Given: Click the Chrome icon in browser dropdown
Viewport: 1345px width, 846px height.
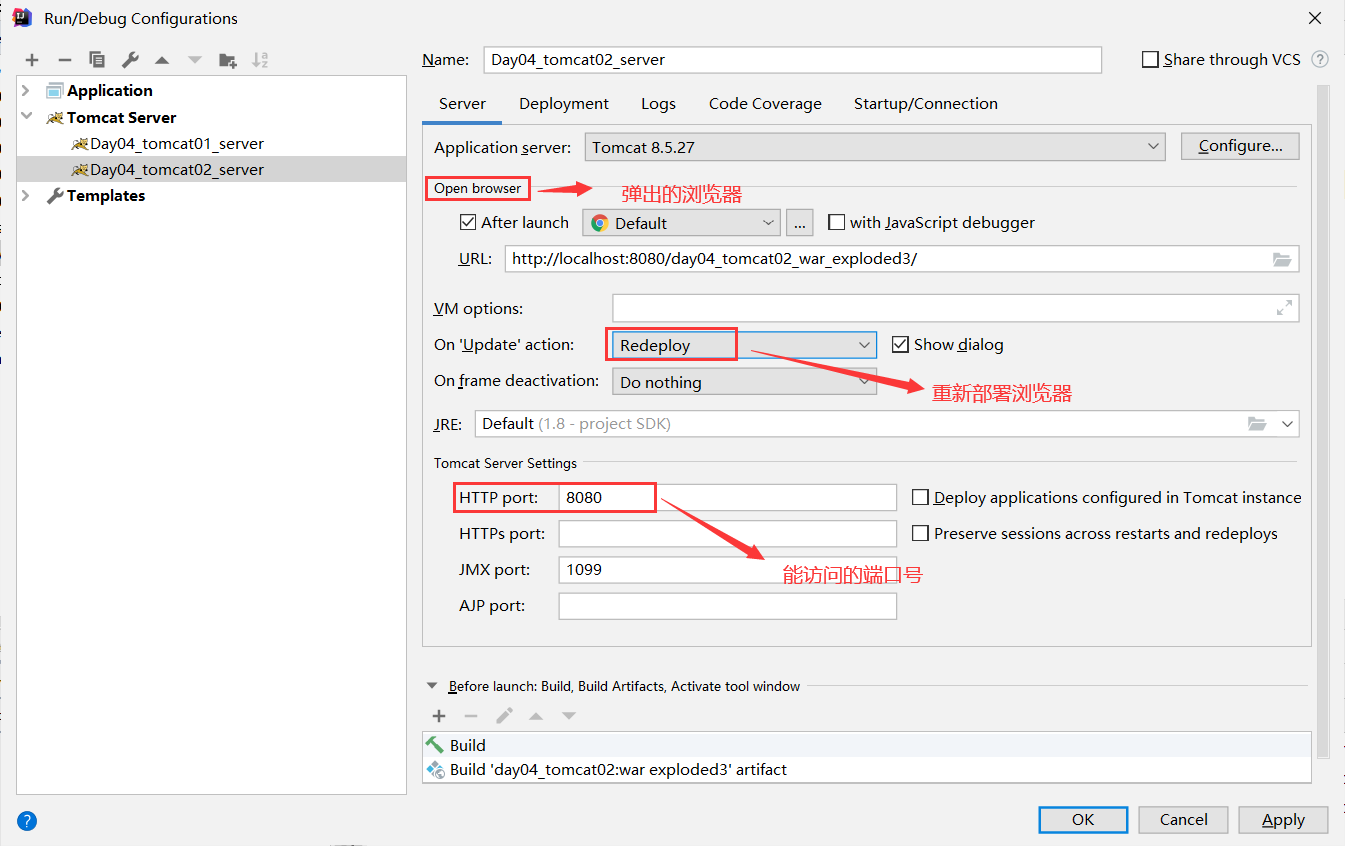Looking at the screenshot, I should pyautogui.click(x=600, y=223).
